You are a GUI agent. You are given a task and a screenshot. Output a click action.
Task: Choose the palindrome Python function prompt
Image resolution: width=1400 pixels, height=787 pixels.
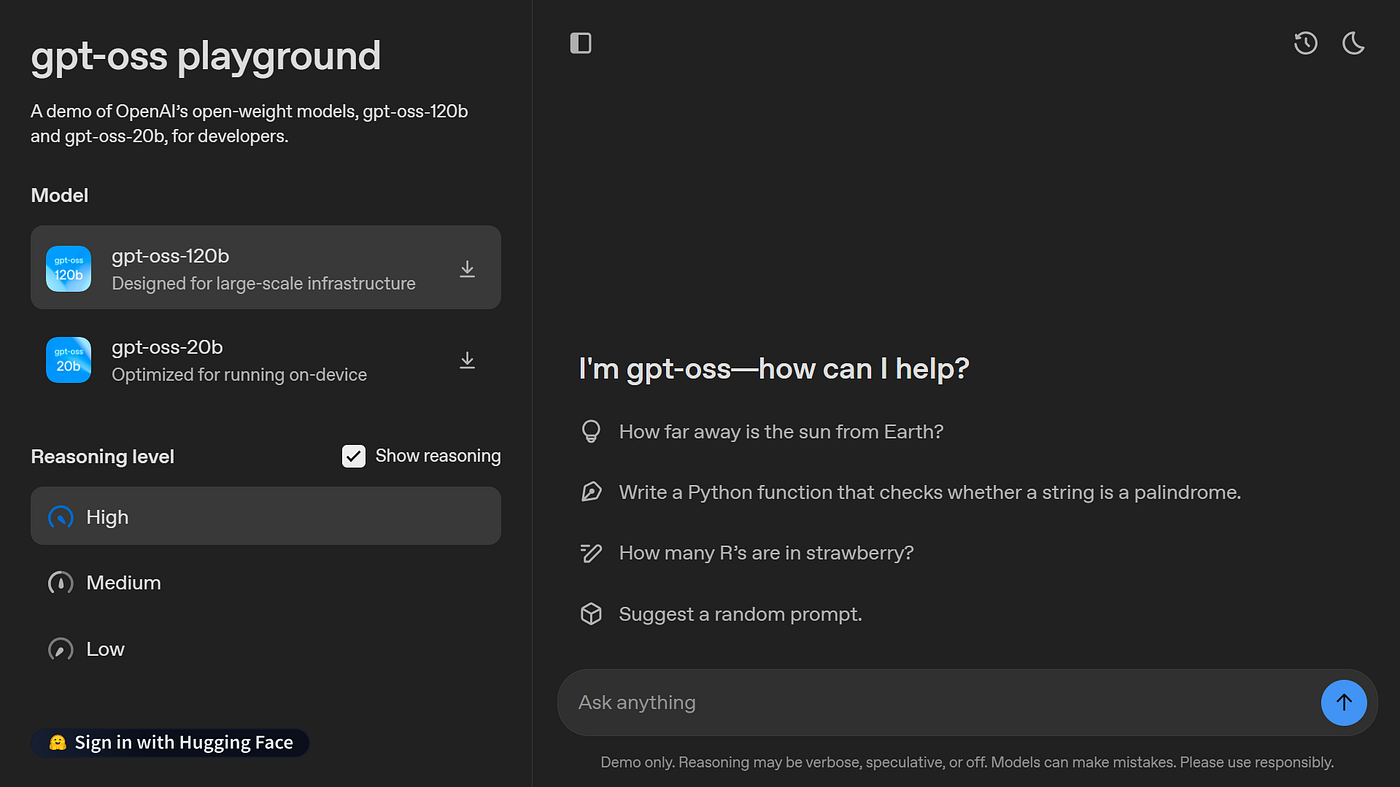pyautogui.click(x=929, y=492)
